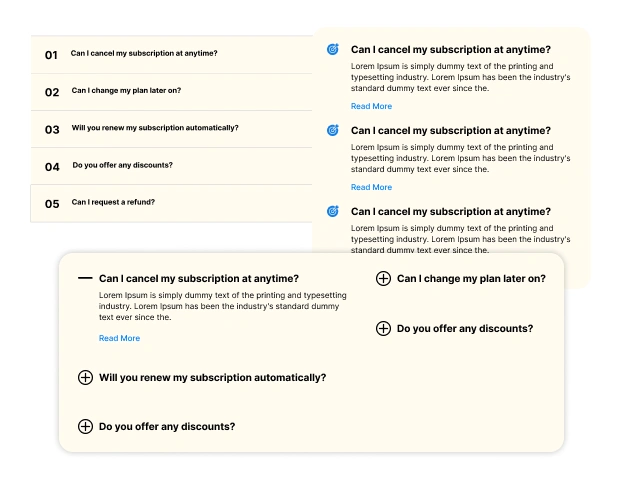This screenshot has width=621, height=479.
Task: Open numbered item 04 "Do you offer any discounts?"
Action: pyautogui.click(x=122, y=165)
